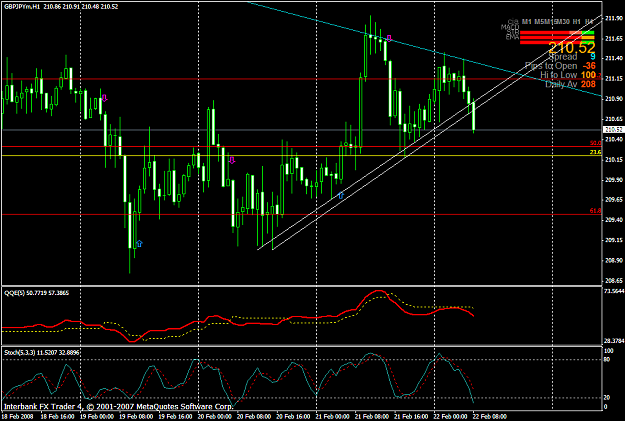Screen dimensions: 625x421
Task: Click the cyan spread value 9
Action: 593,57
